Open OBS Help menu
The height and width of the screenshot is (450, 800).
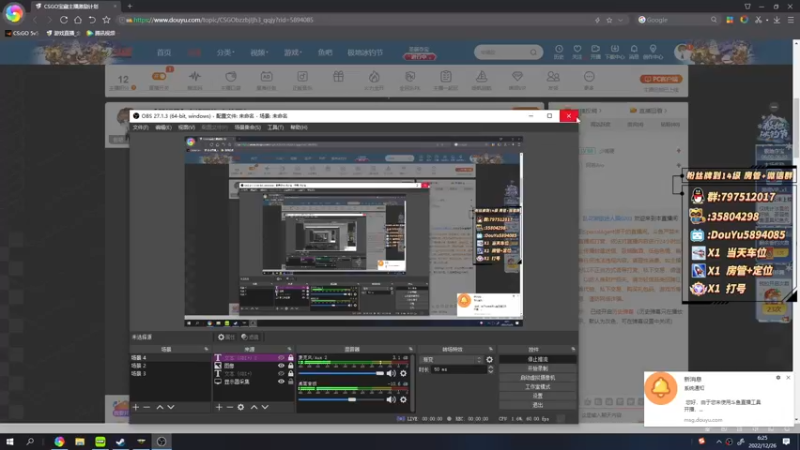point(299,128)
